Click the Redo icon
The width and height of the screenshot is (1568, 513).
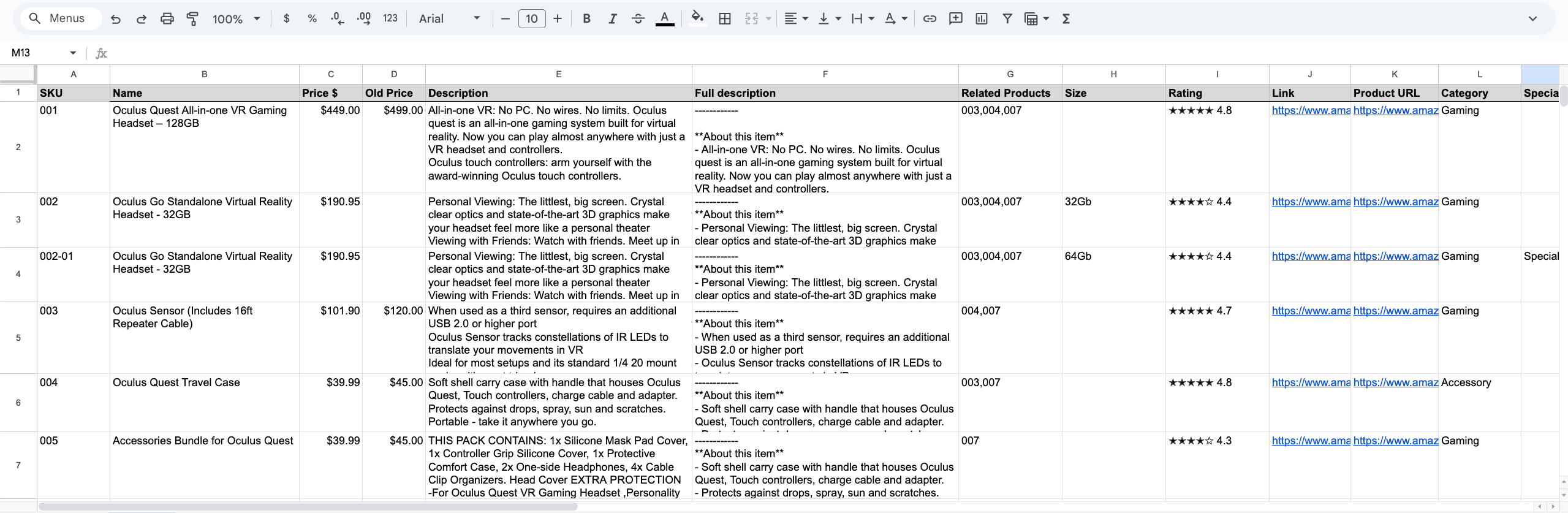pyautogui.click(x=141, y=19)
